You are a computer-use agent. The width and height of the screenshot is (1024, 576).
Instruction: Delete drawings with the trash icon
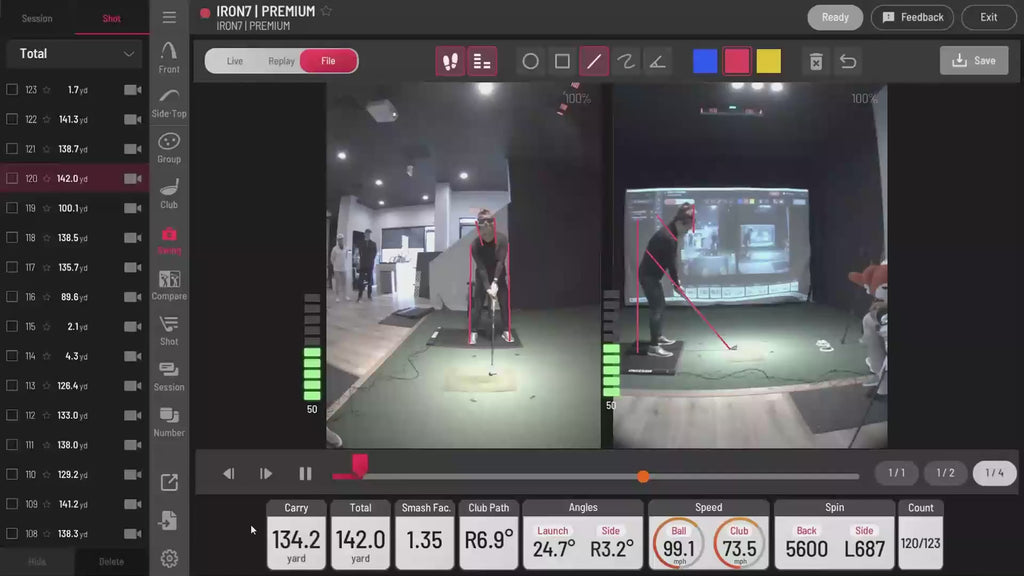coord(816,61)
